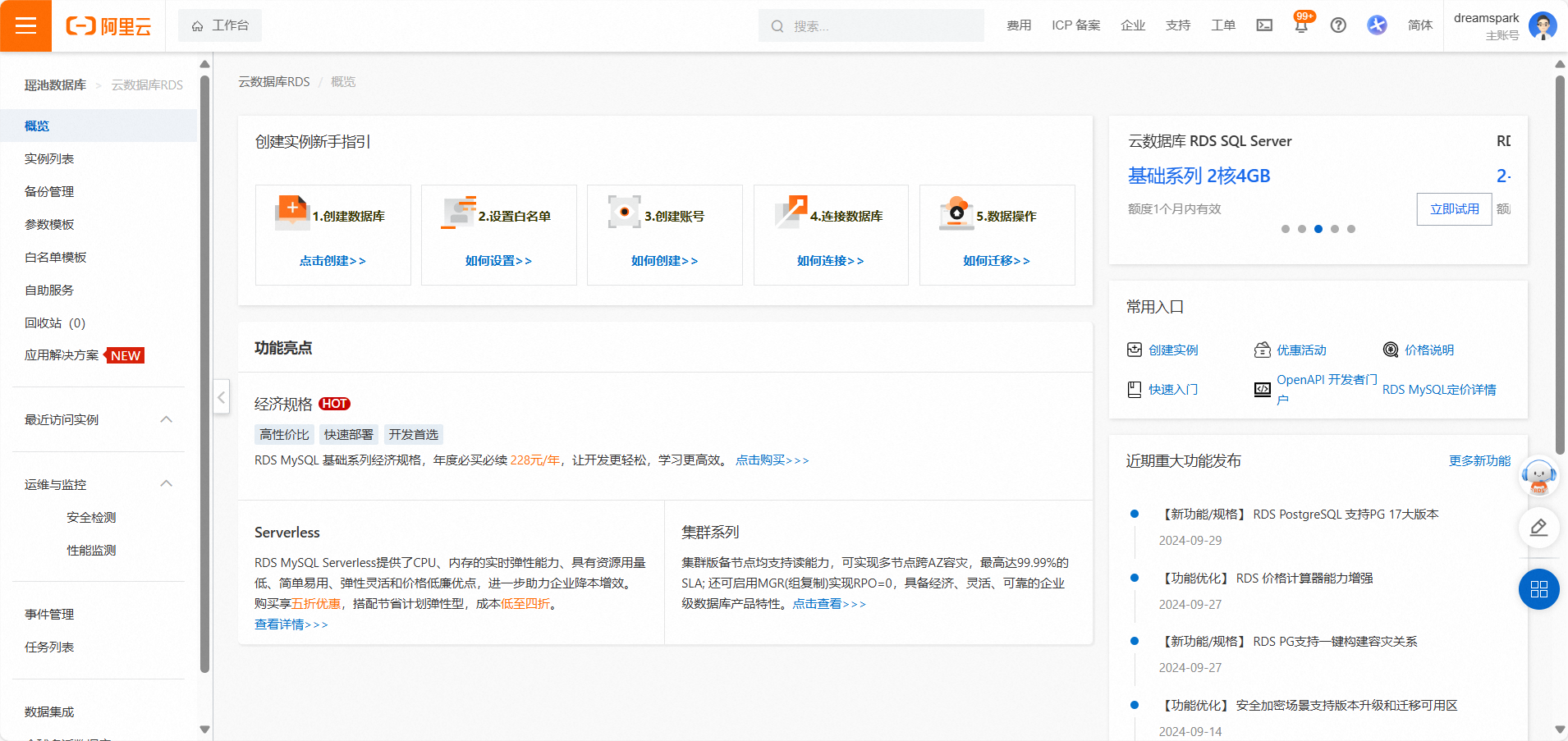Open notifications bell icon

coord(1301,25)
